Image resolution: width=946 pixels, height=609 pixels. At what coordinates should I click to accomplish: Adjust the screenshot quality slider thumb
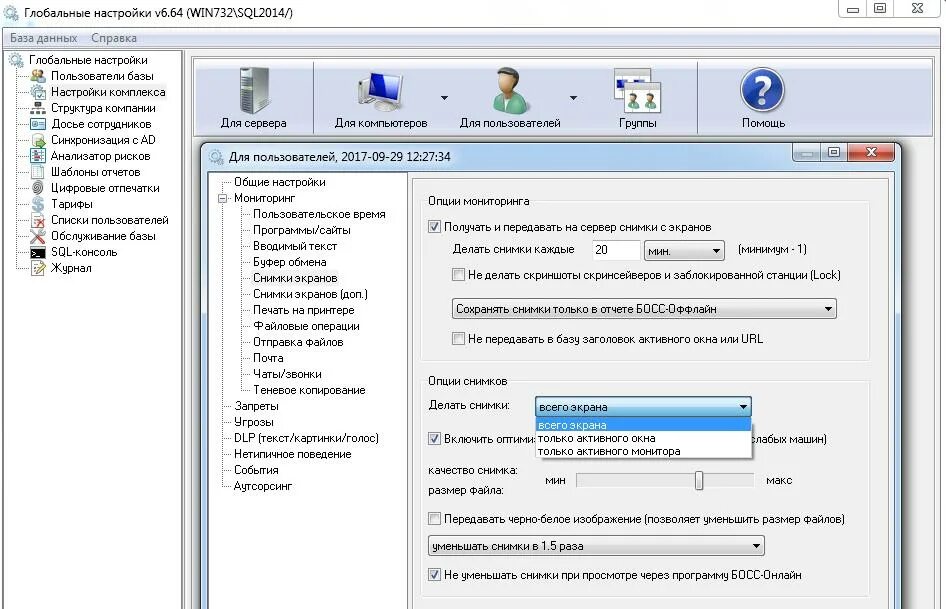(699, 480)
